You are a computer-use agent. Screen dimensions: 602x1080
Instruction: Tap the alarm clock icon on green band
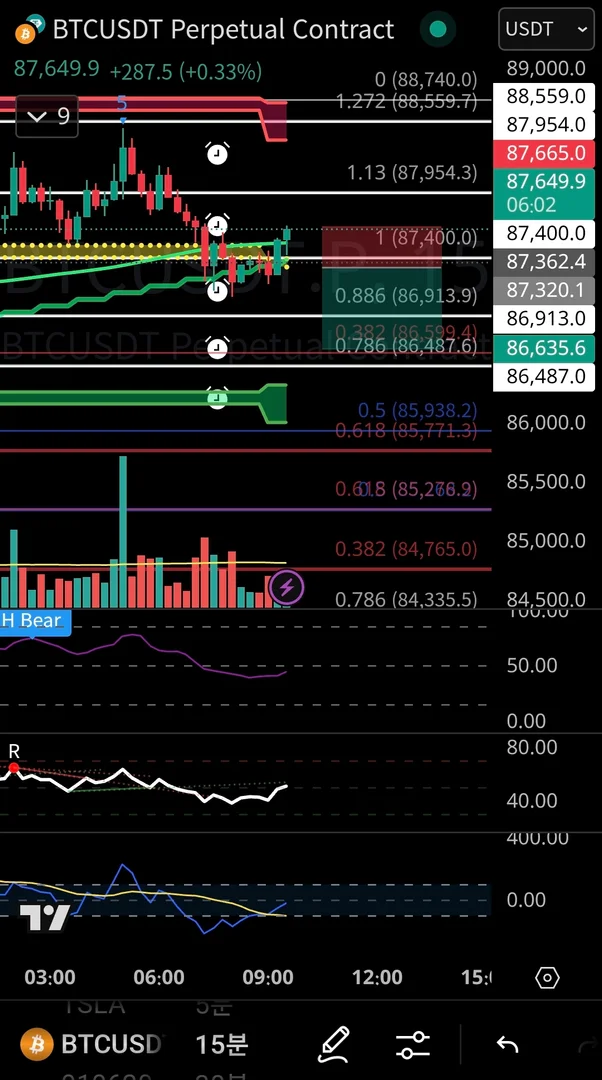click(218, 397)
